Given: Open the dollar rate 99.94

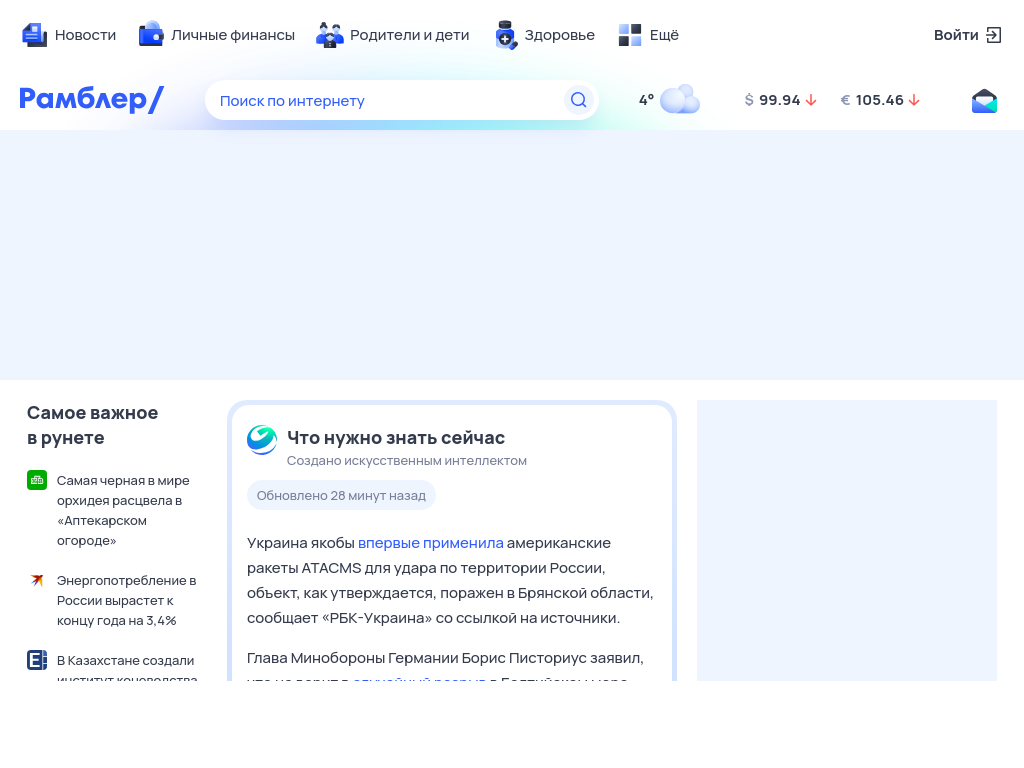Looking at the screenshot, I should [x=780, y=100].
